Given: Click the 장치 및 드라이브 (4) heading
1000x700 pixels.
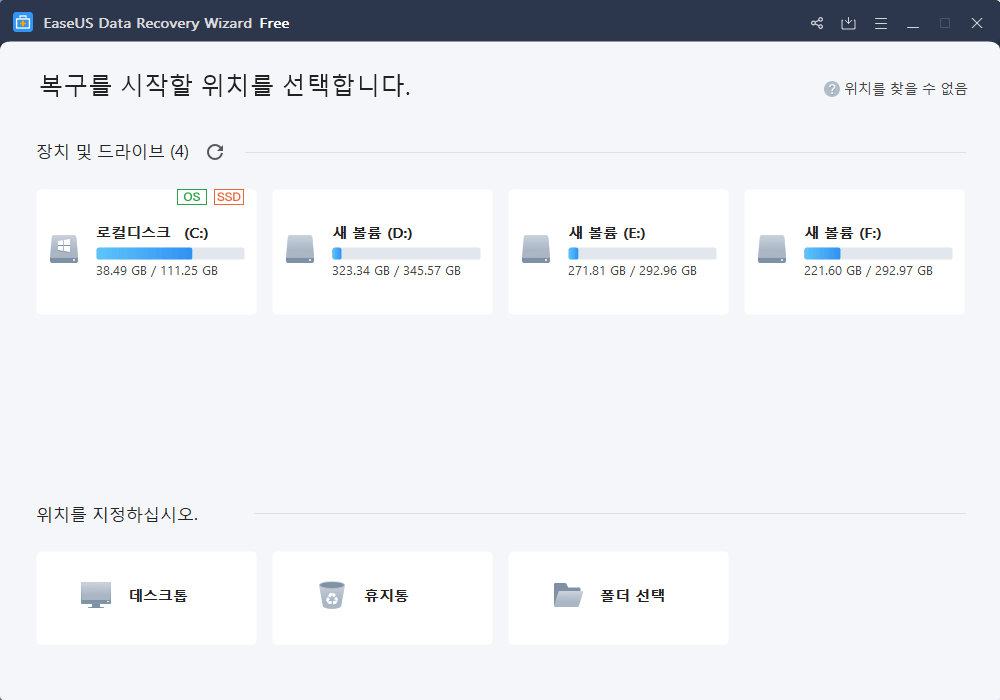Looking at the screenshot, I should coord(113,152).
